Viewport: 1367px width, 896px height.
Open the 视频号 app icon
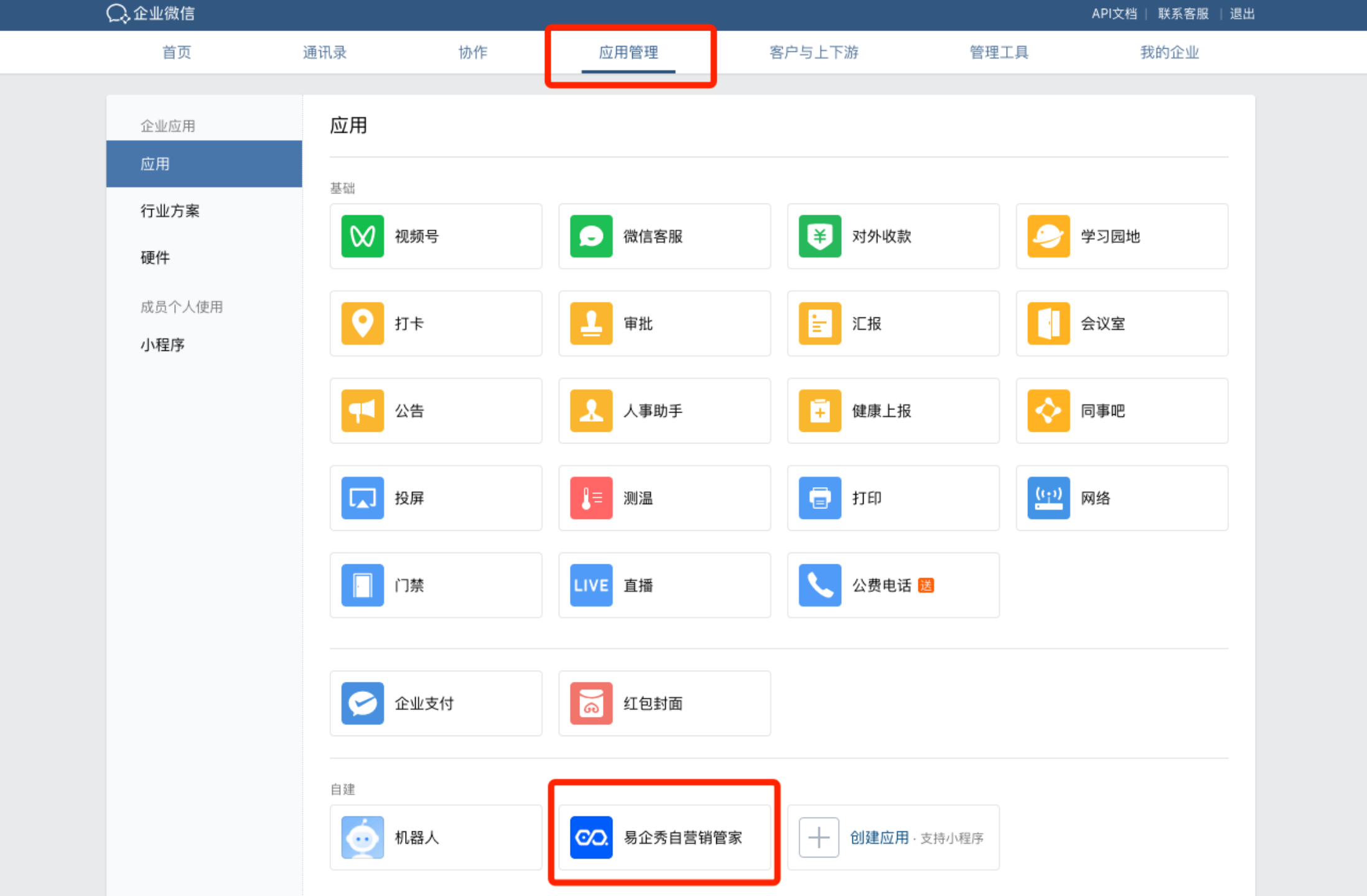(362, 236)
